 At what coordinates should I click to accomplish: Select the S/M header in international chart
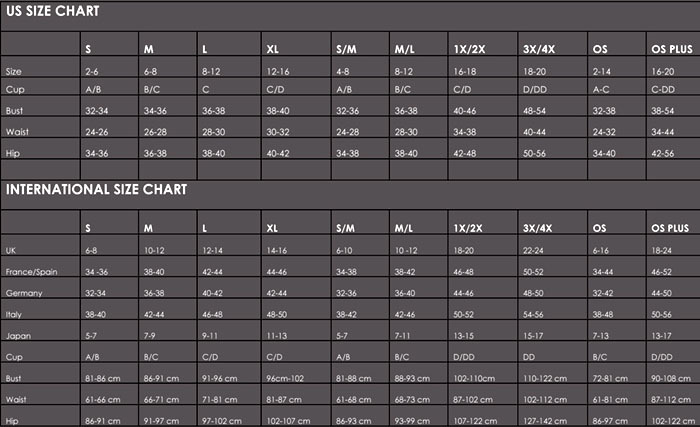(x=346, y=228)
